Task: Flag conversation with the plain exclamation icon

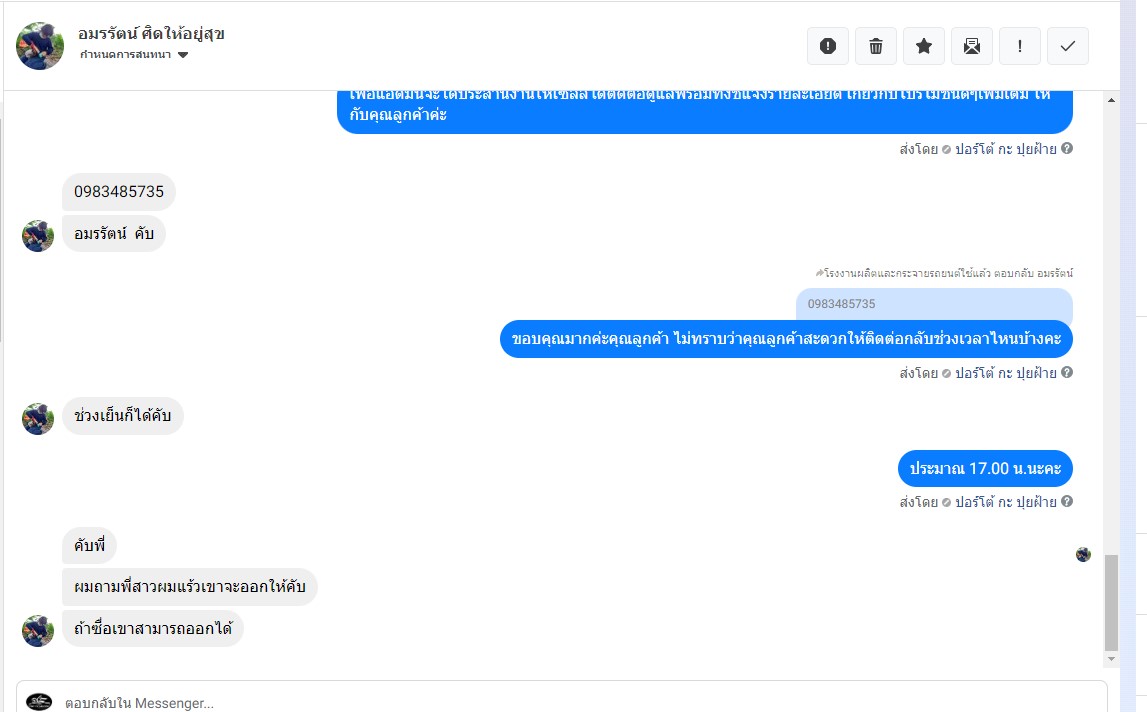Action: [1020, 46]
